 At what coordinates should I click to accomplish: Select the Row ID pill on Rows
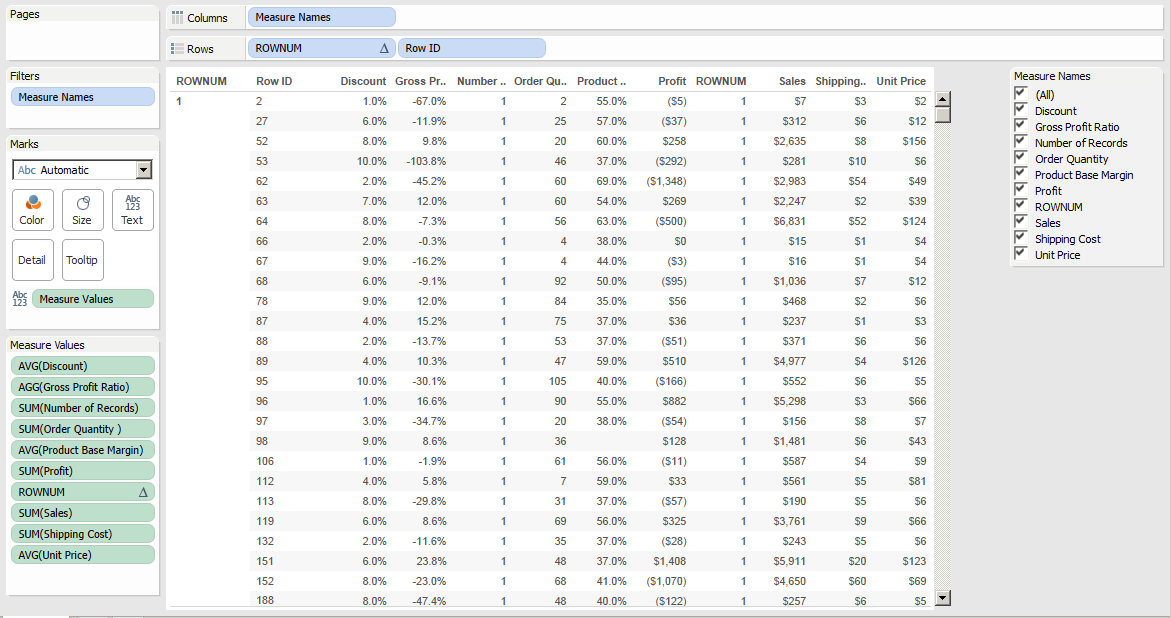coord(472,48)
